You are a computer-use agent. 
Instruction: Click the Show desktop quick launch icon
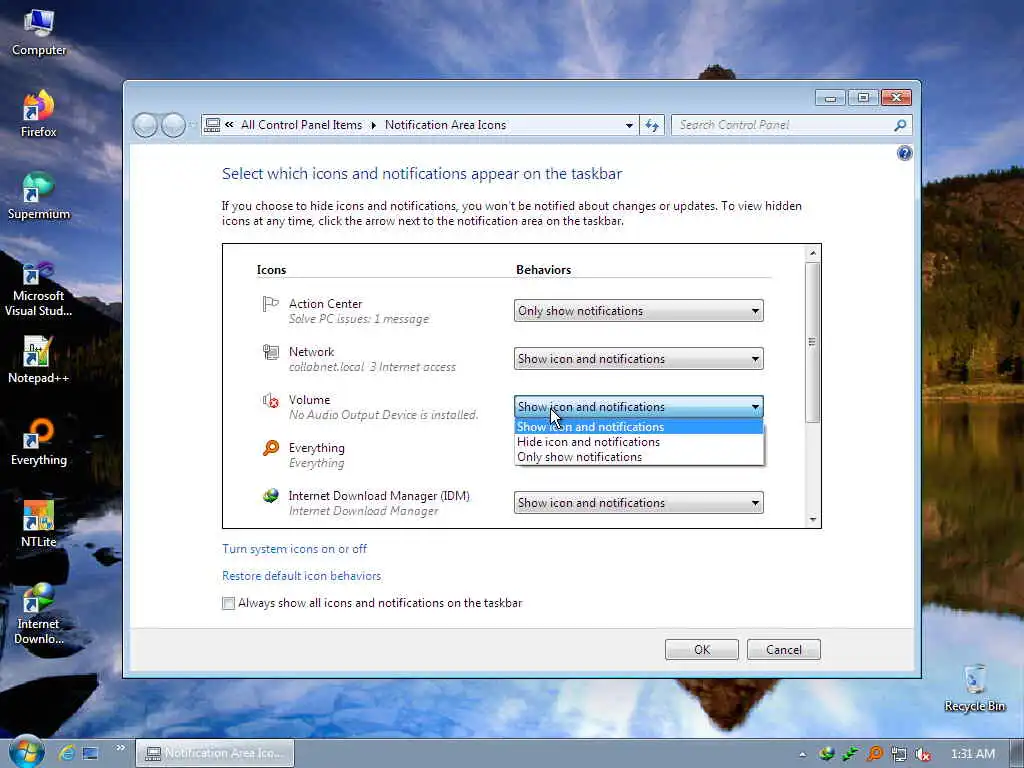tap(90, 753)
